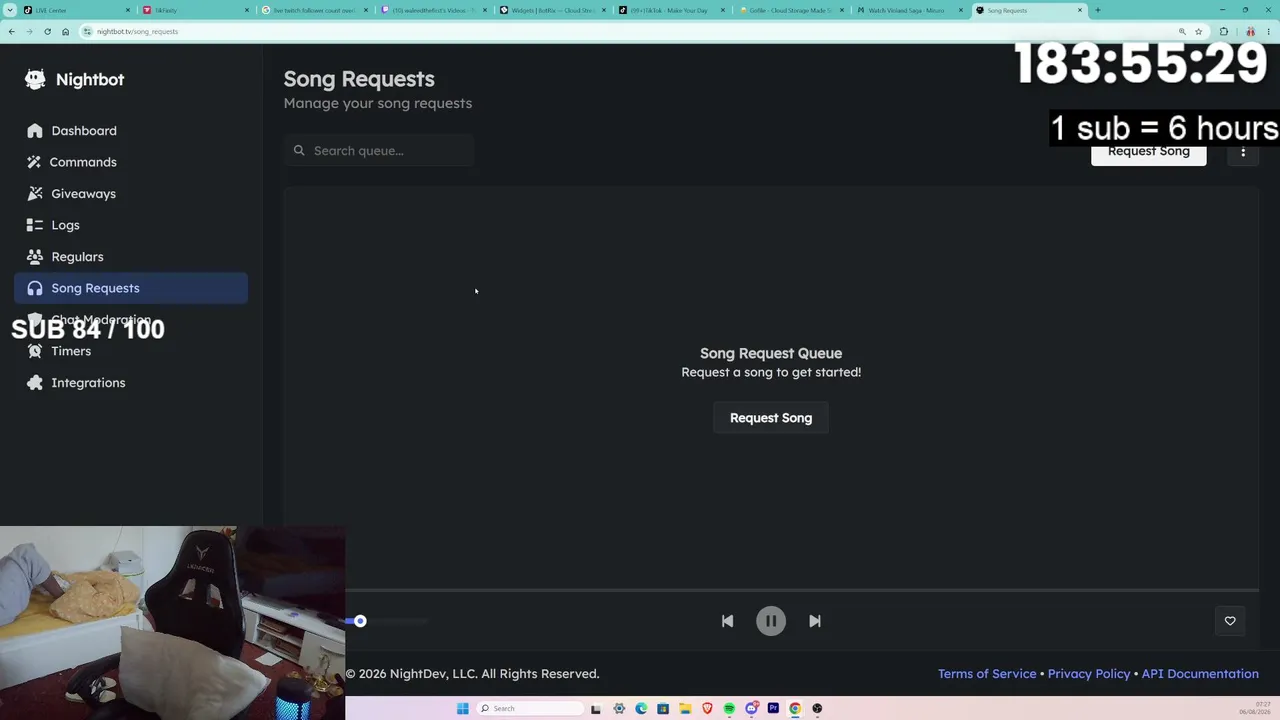Screen dimensions: 1280x720
Task: Pause the song playback
Action: click(x=771, y=621)
